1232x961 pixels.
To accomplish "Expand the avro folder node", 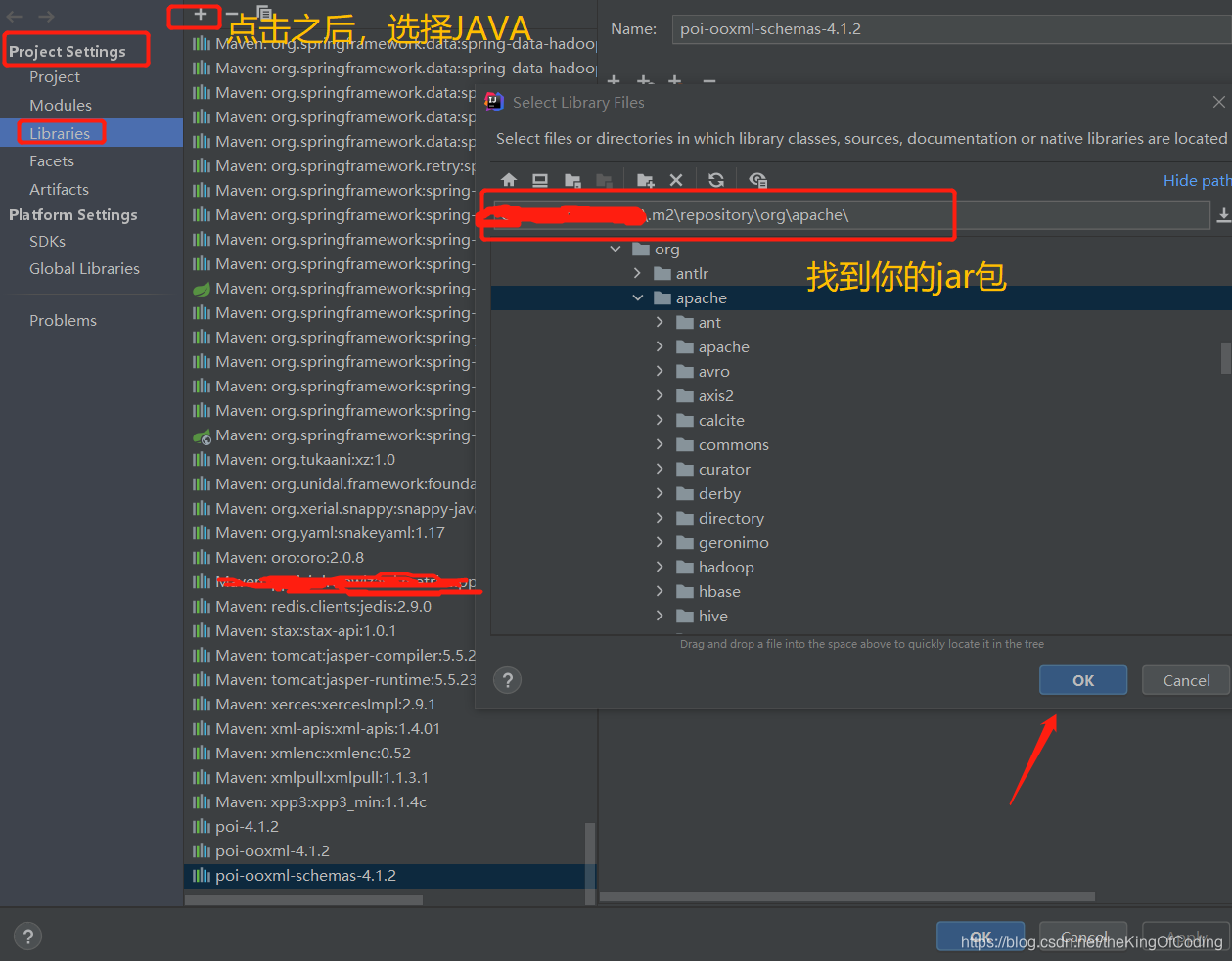I will [661, 371].
